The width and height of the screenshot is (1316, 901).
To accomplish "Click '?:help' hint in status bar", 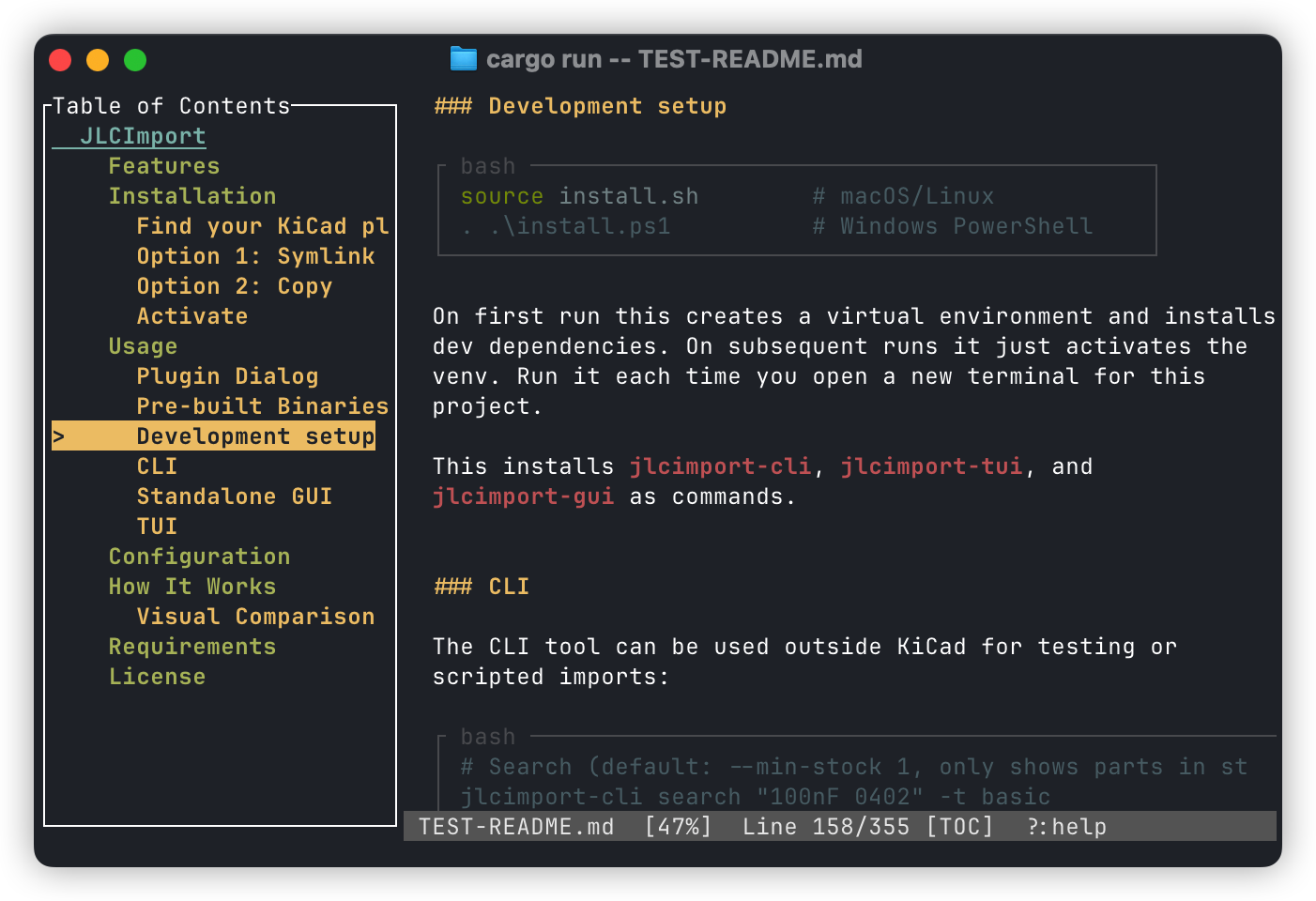I will click(1067, 827).
